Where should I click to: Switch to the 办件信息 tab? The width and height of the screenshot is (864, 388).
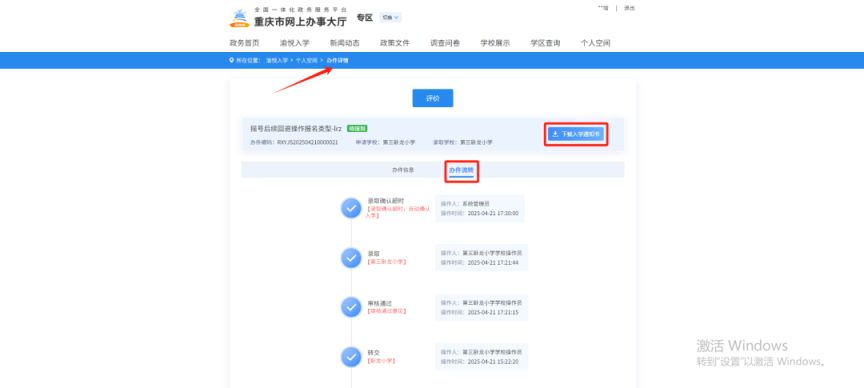(x=403, y=170)
